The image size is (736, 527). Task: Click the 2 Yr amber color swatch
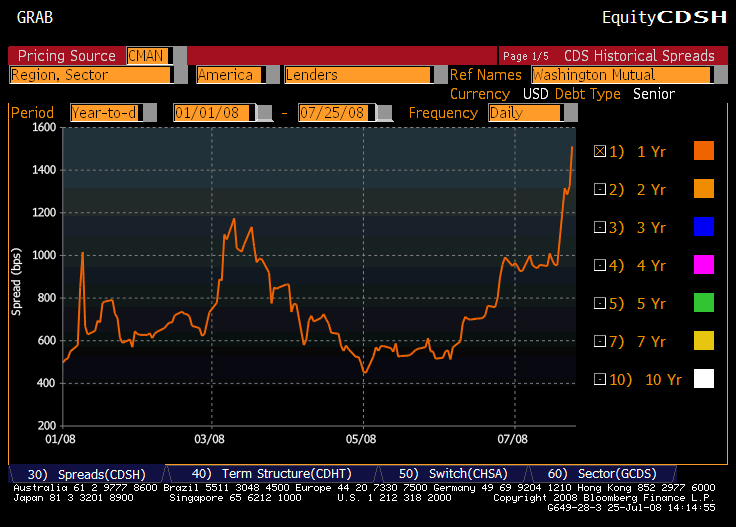click(x=704, y=189)
